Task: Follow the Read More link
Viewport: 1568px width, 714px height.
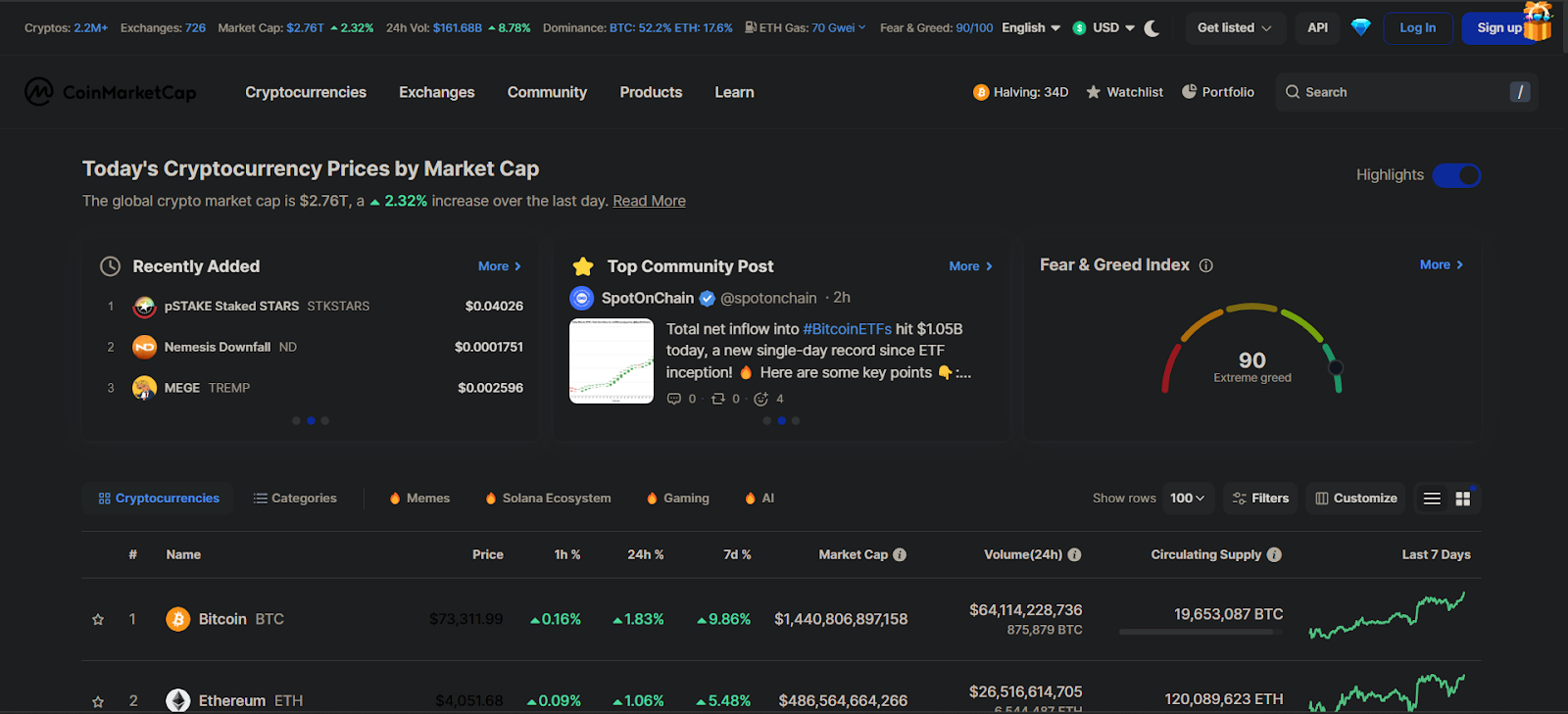Action: tap(649, 201)
